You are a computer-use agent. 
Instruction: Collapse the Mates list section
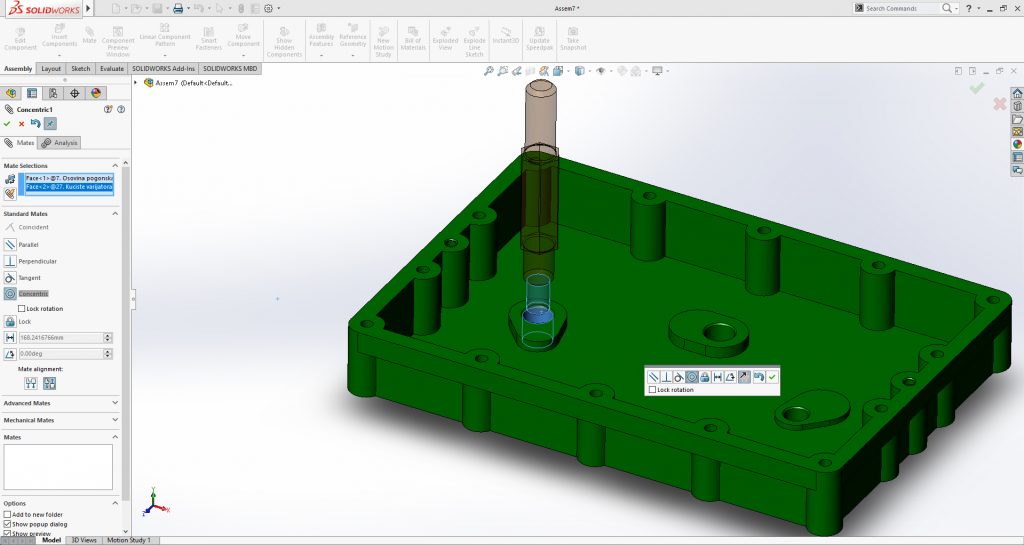pyautogui.click(x=115, y=437)
